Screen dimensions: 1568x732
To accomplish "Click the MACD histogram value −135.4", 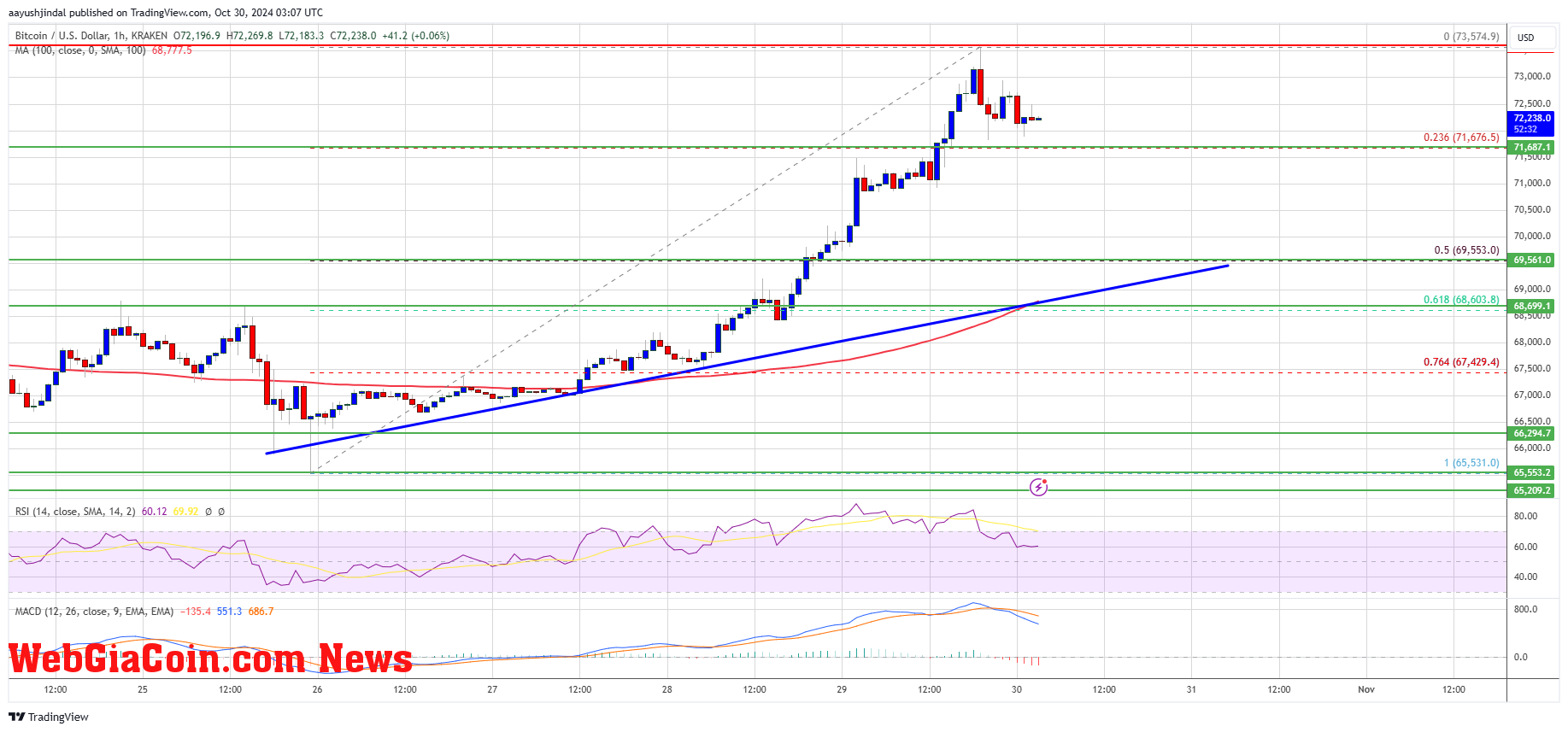I will pyautogui.click(x=195, y=612).
